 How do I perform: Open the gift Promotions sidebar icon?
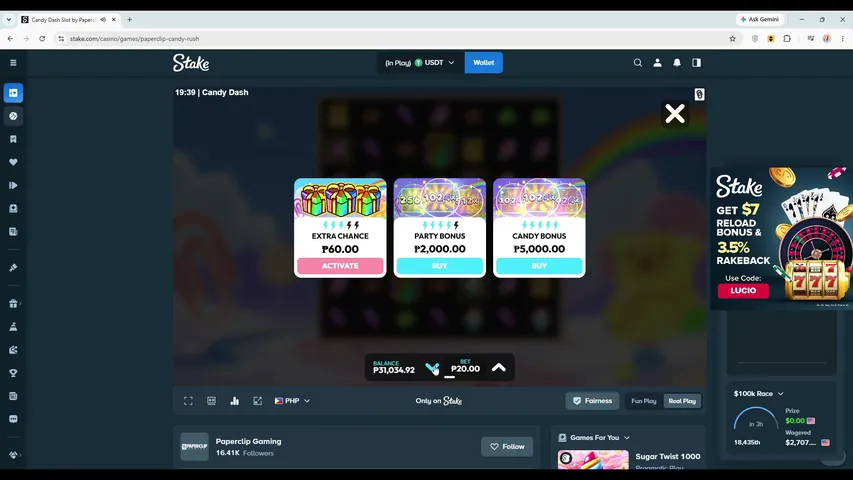pyautogui.click(x=13, y=304)
